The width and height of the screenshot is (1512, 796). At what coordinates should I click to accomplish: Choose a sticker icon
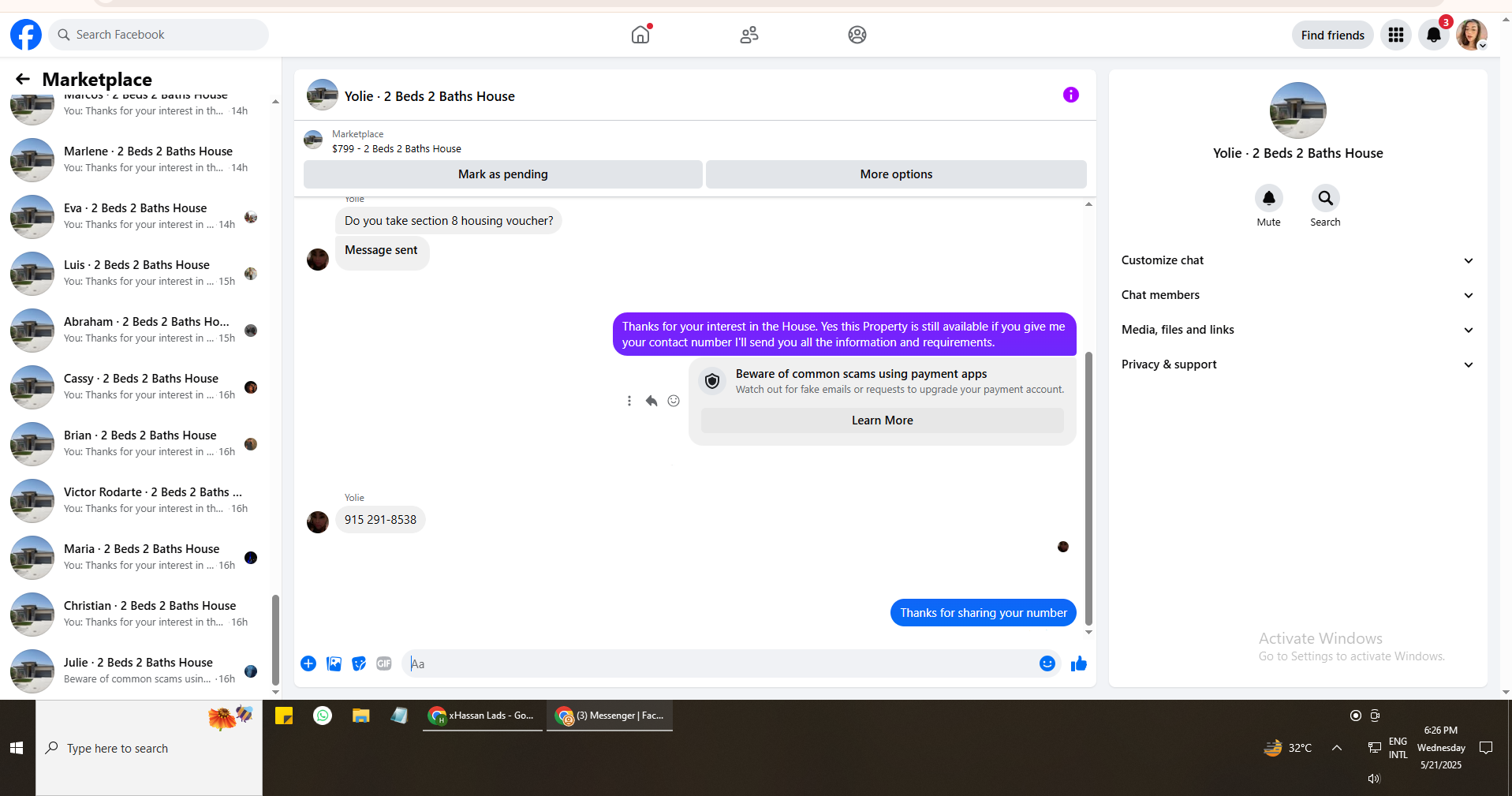359,663
